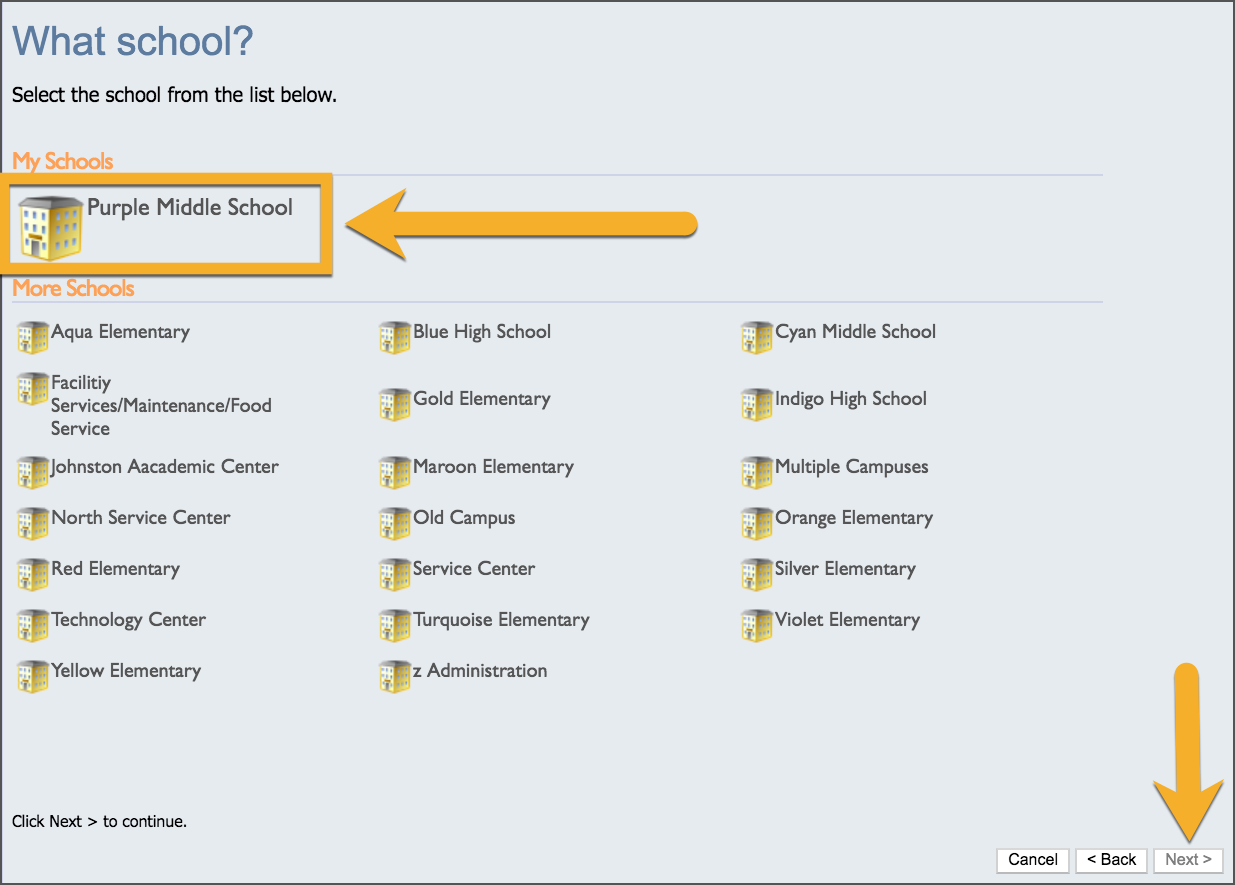Choose Technology Center text link
Screen dimensions: 1235x885
coord(129,620)
